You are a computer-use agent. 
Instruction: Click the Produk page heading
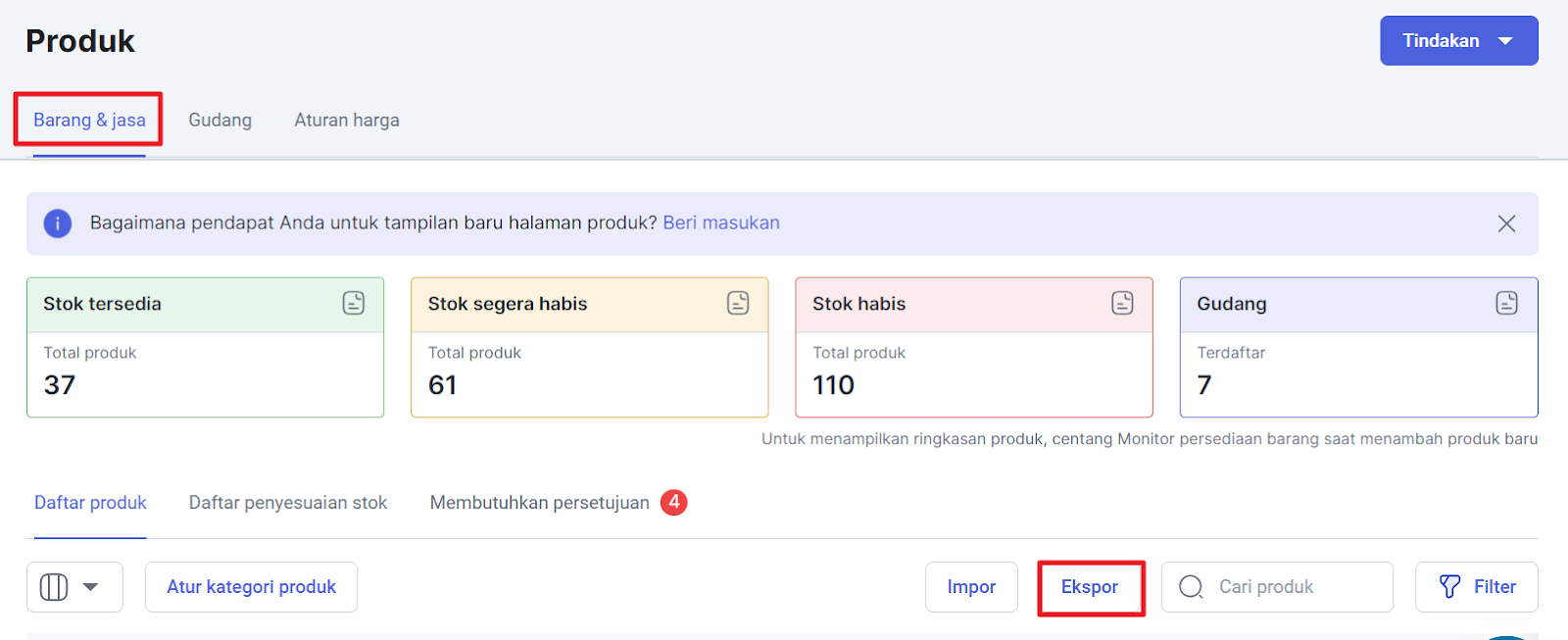[80, 41]
